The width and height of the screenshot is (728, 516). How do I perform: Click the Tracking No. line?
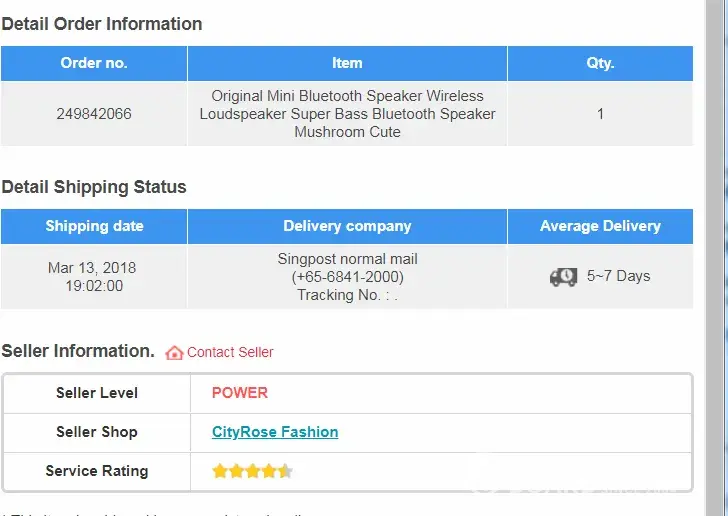click(347, 295)
